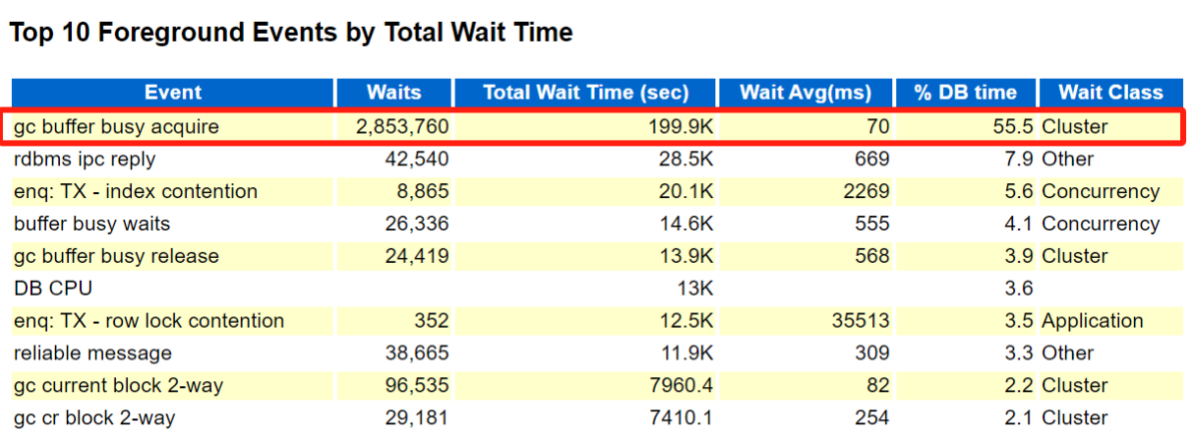Image resolution: width=1200 pixels, height=438 pixels.
Task: Select the 'reliable message' event cell
Action: (x=92, y=353)
